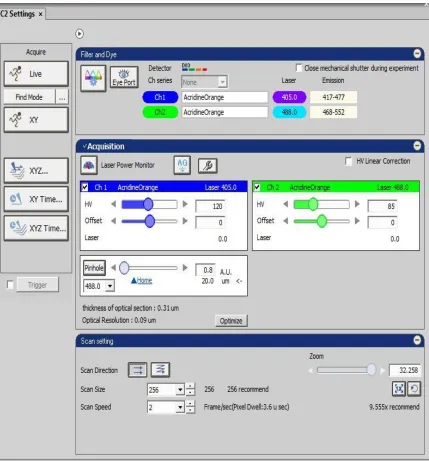
Task: Click the Scan Size spinner arrows
Action: click(x=190, y=390)
